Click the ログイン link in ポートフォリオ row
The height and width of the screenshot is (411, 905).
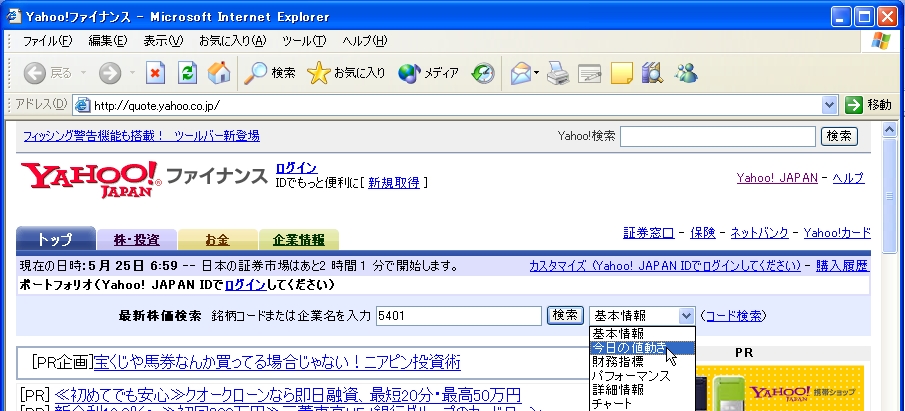(245, 285)
